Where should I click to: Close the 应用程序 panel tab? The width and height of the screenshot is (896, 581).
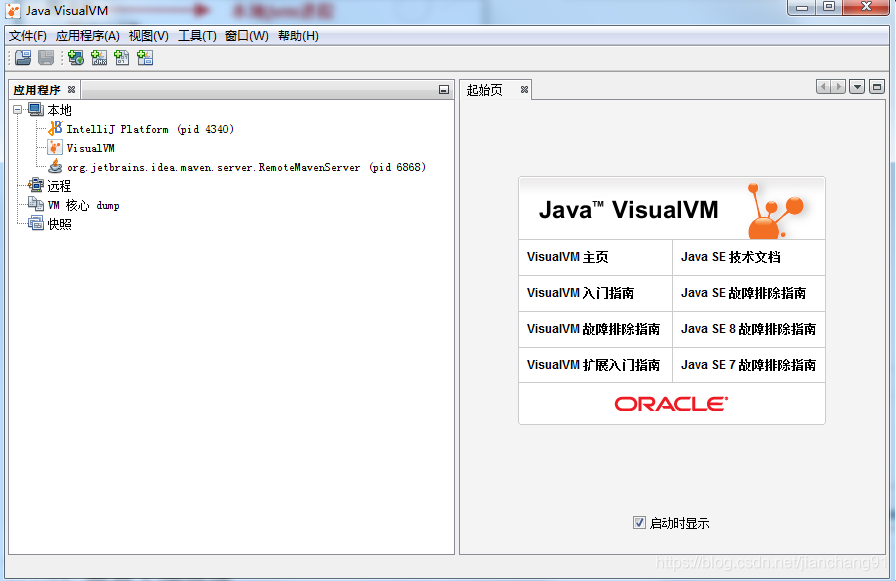click(x=71, y=90)
